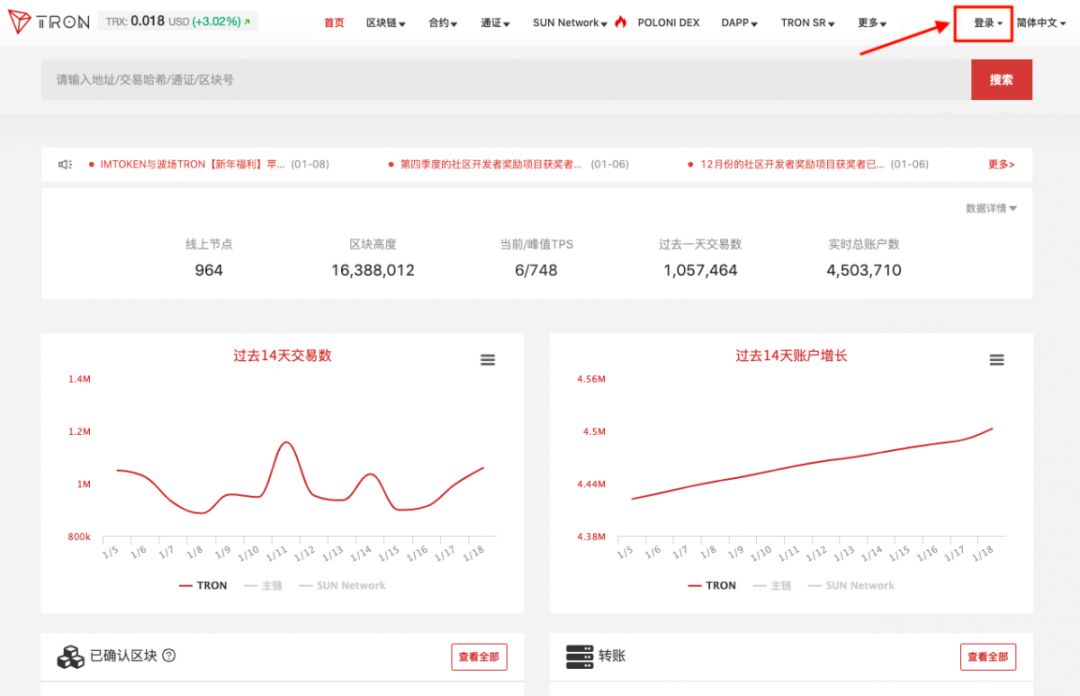Open the account growth chart hamburger menu
The height and width of the screenshot is (696, 1080).
[x=997, y=360]
